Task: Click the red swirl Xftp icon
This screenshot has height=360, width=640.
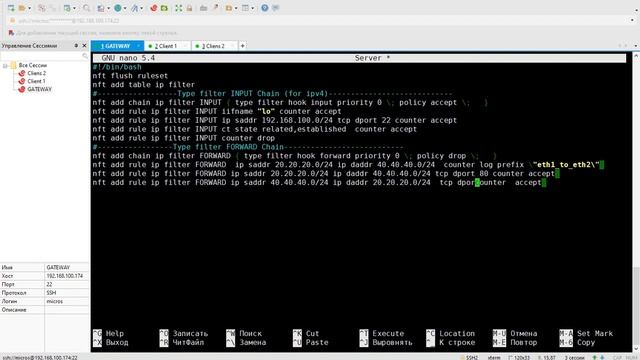Action: [153, 8]
